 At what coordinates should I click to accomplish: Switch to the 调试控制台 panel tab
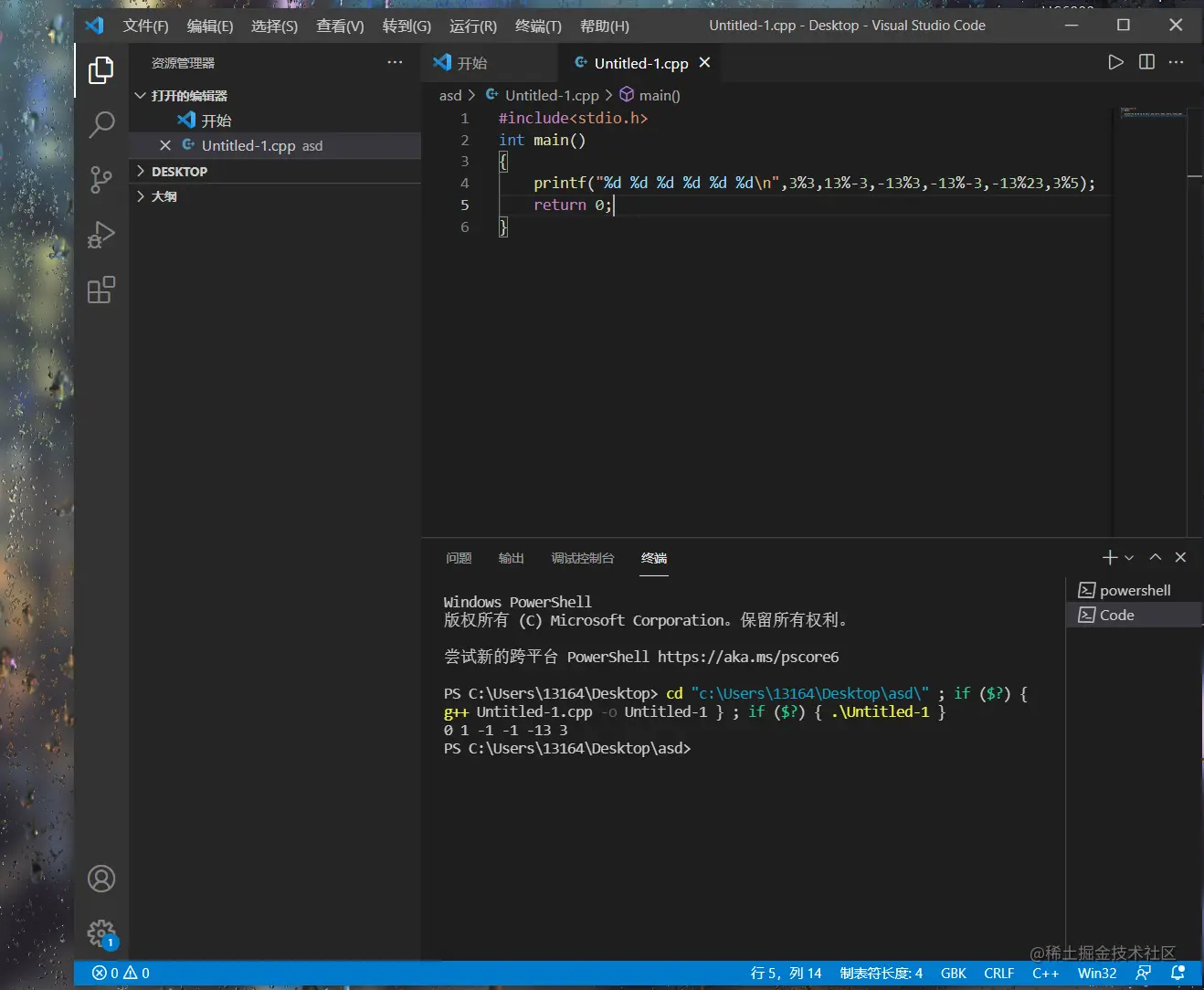pos(583,558)
